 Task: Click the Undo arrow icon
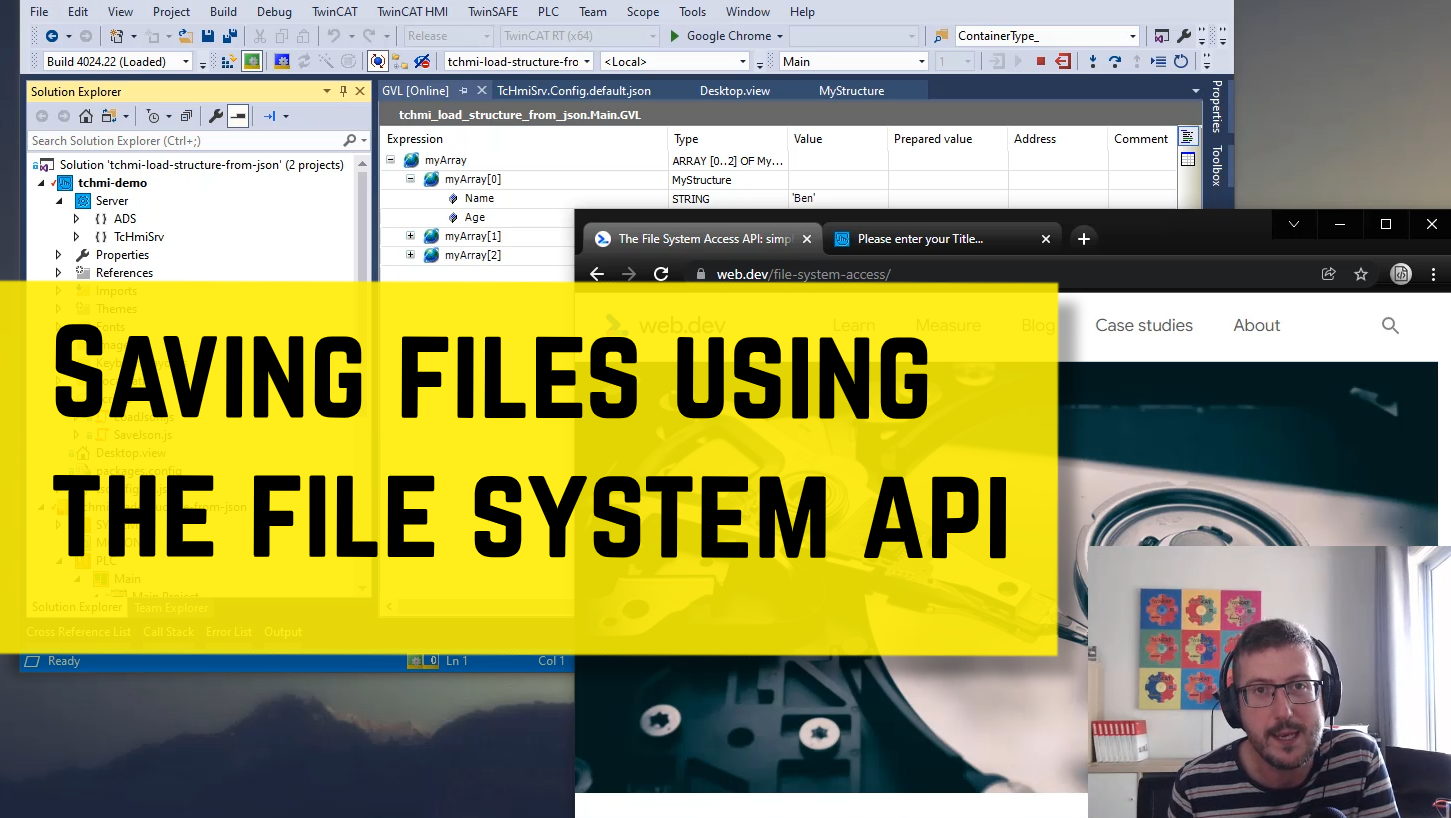(x=333, y=36)
